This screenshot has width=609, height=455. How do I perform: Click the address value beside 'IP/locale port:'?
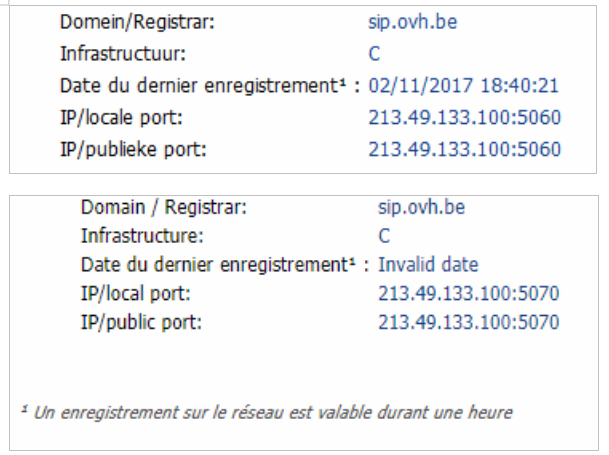(464, 118)
